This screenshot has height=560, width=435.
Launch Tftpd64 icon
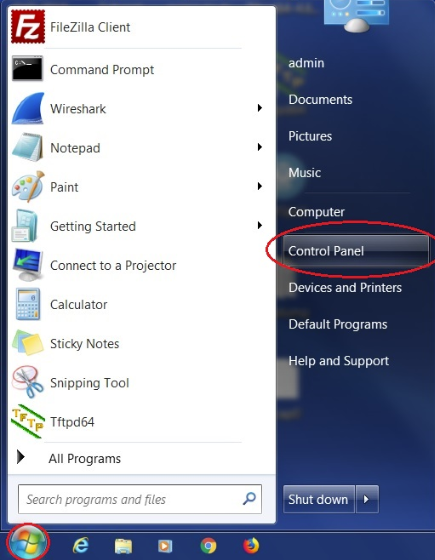pyautogui.click(x=28, y=421)
